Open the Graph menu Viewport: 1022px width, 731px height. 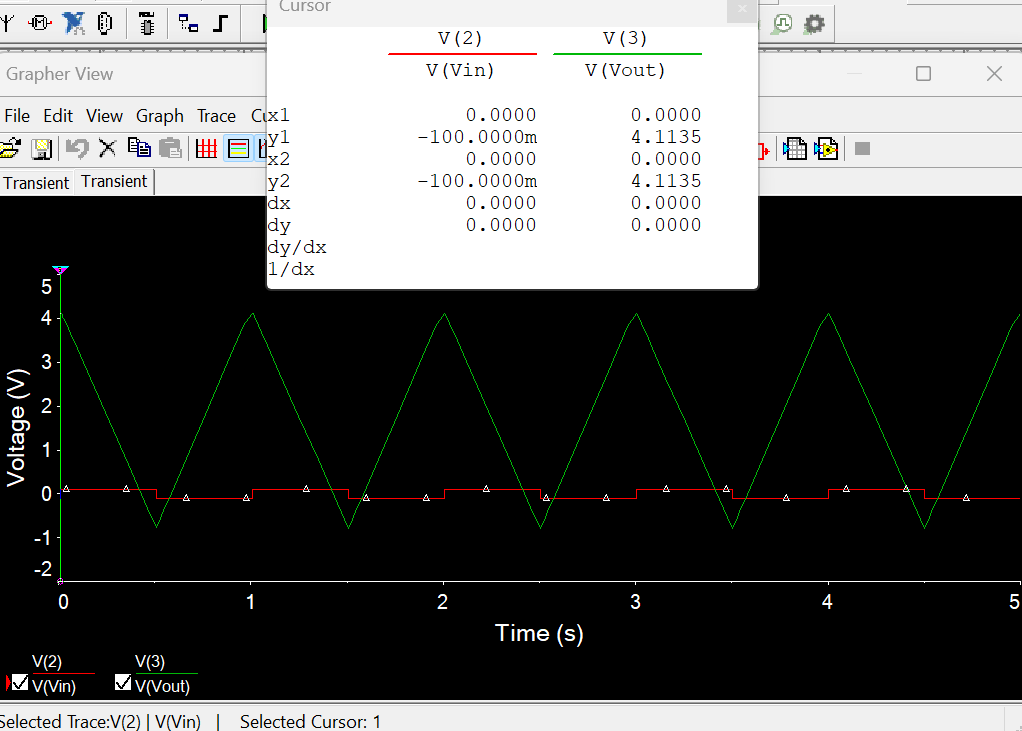159,116
